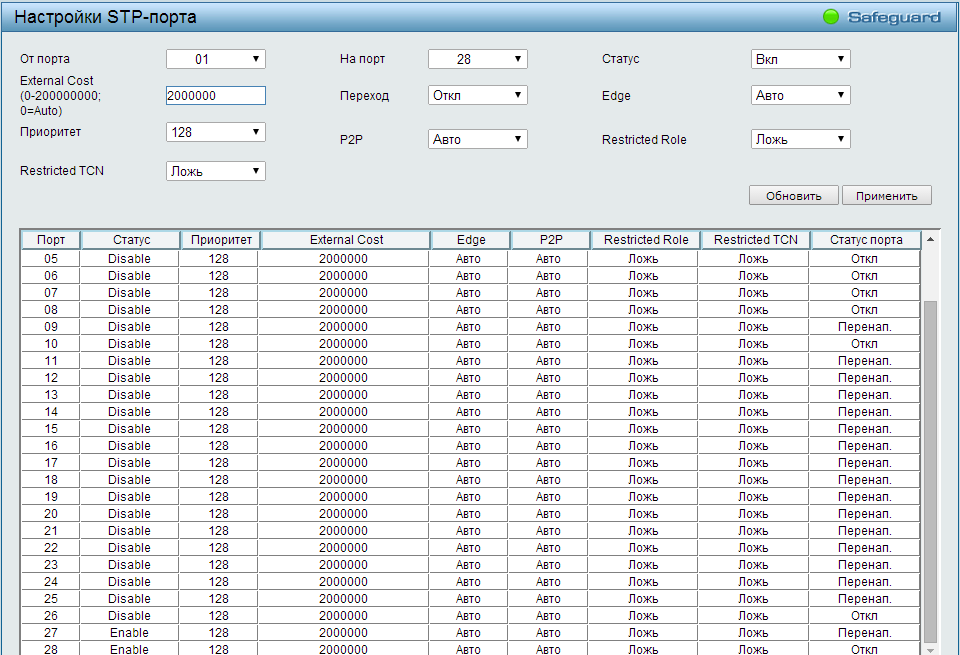Image resolution: width=960 pixels, height=655 pixels.
Task: Expand the Edge dropdown
Action: point(800,95)
